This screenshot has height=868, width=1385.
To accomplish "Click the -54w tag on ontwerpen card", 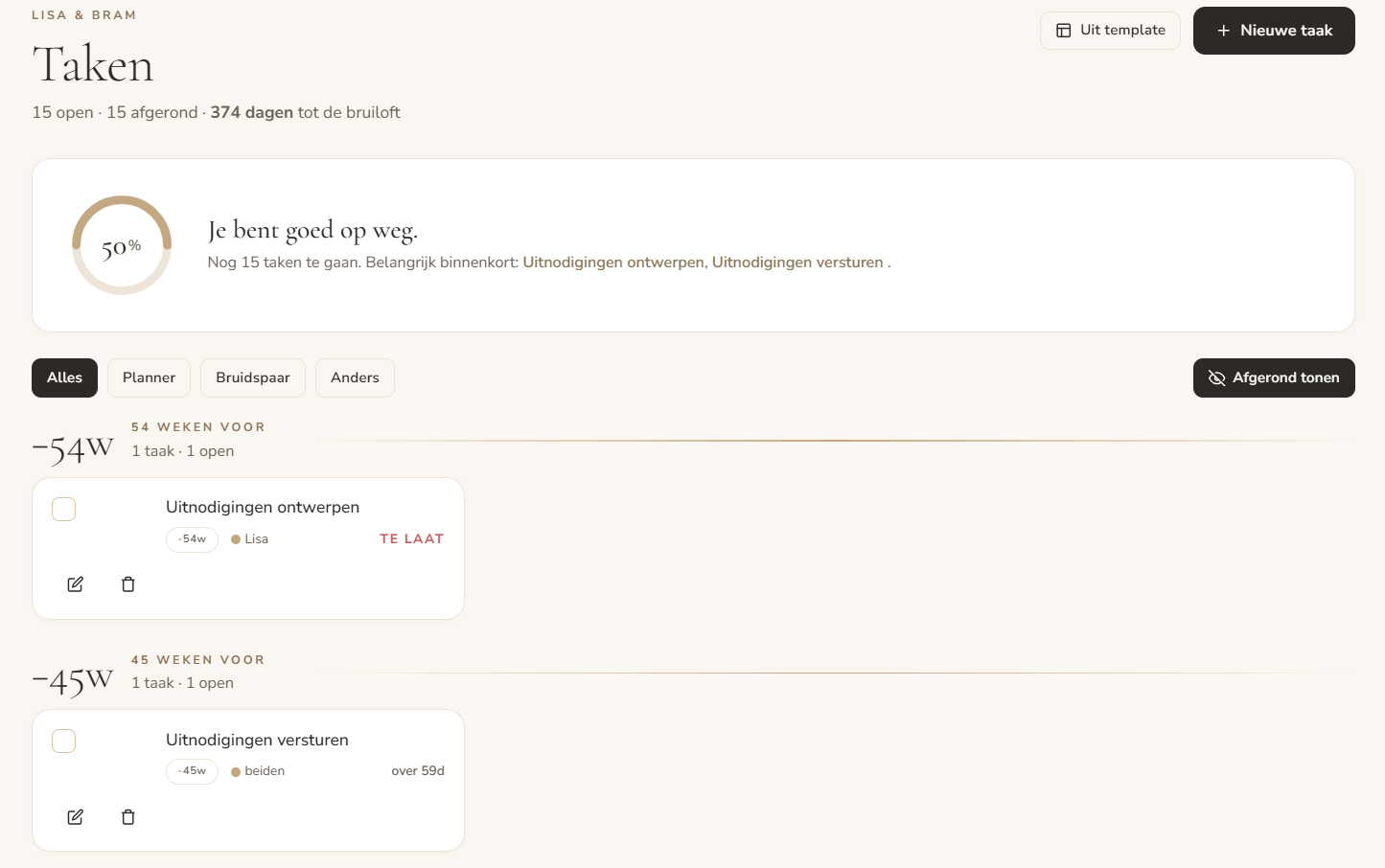I will 192,539.
